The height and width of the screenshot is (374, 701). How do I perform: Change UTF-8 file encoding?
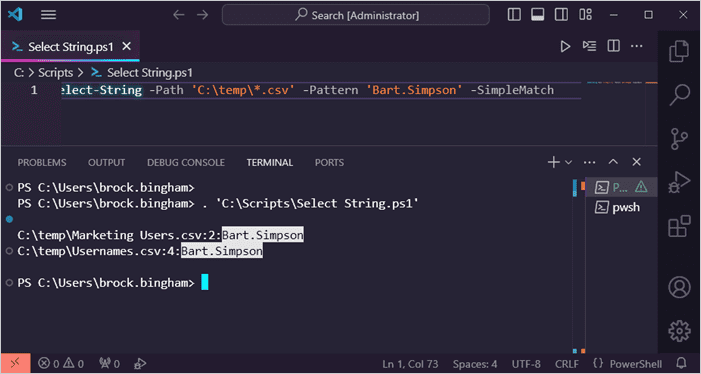526,364
